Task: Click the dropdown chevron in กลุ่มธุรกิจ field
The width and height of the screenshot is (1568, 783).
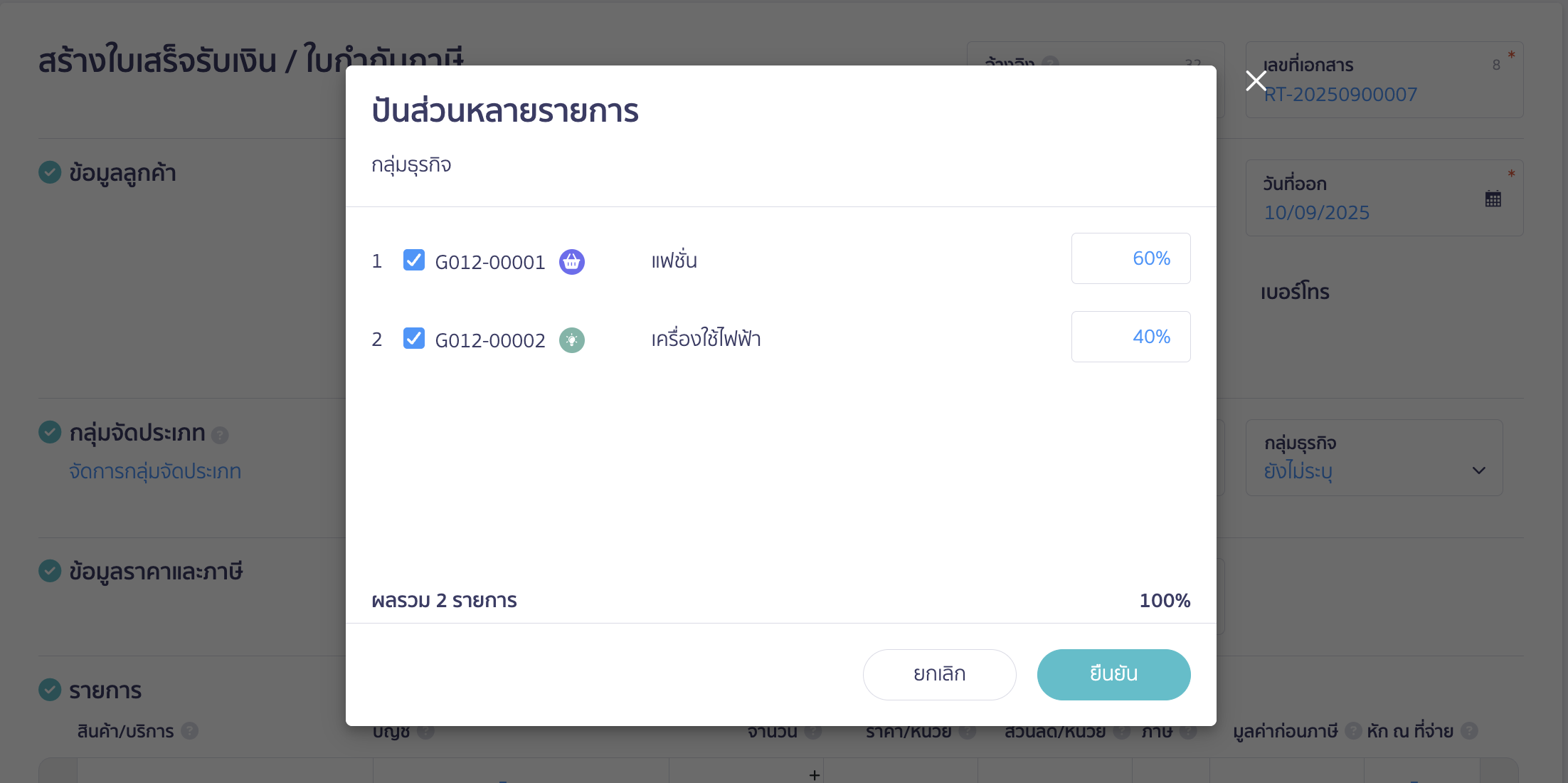Action: (x=1479, y=471)
